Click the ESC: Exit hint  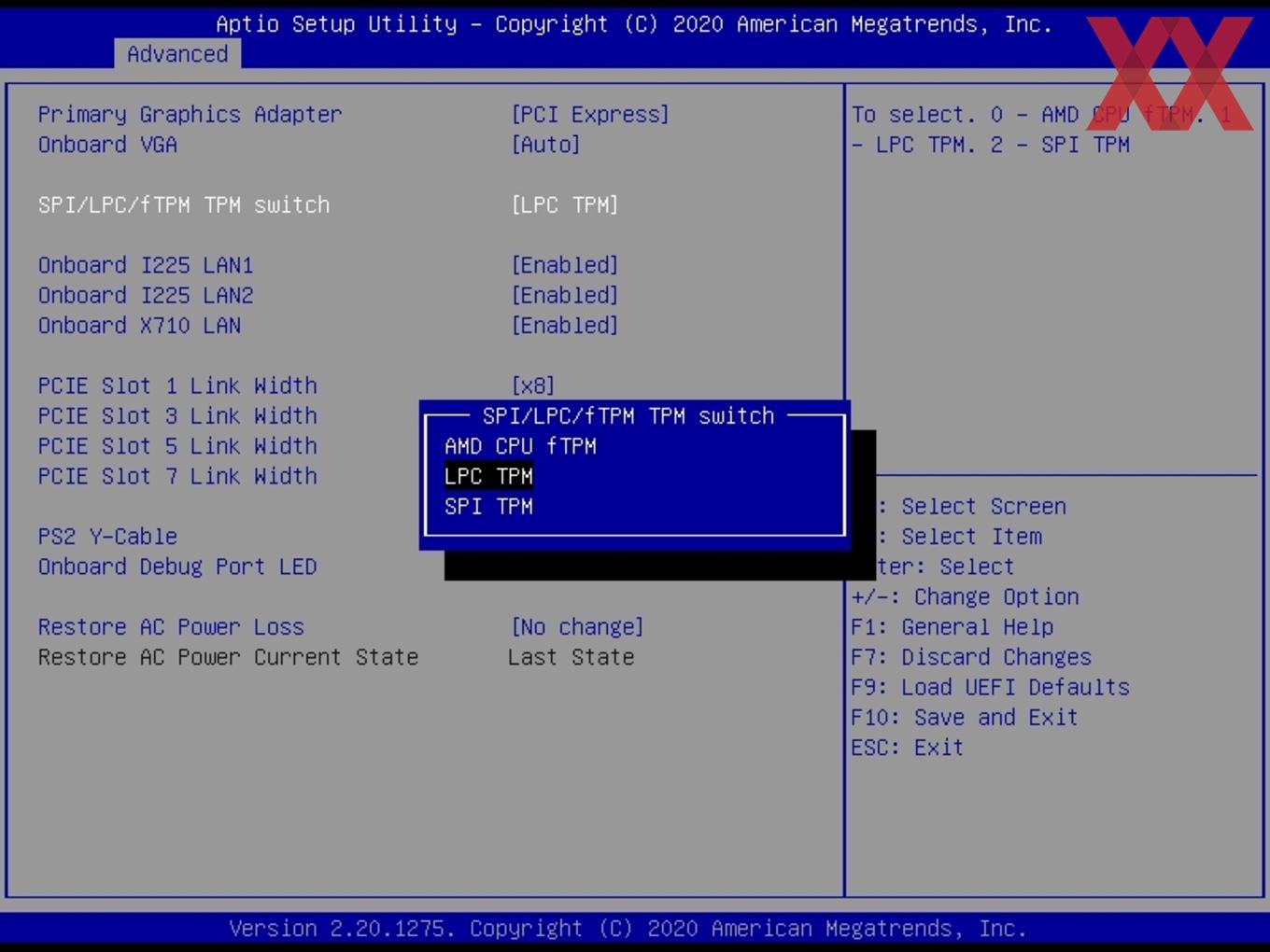(x=907, y=748)
